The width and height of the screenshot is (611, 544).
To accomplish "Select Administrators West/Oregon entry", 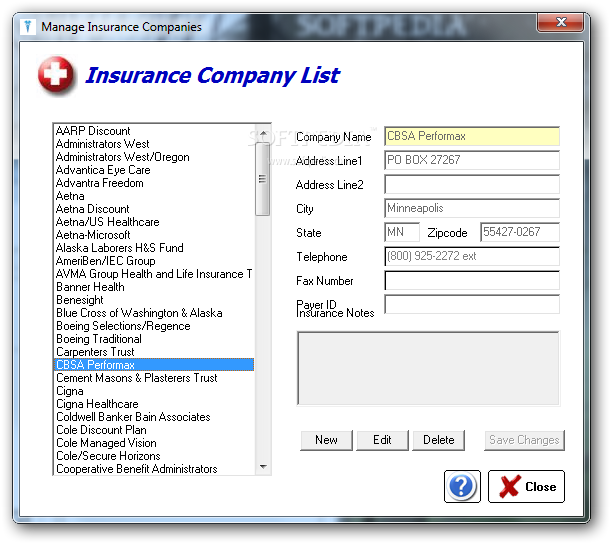I will click(x=154, y=157).
